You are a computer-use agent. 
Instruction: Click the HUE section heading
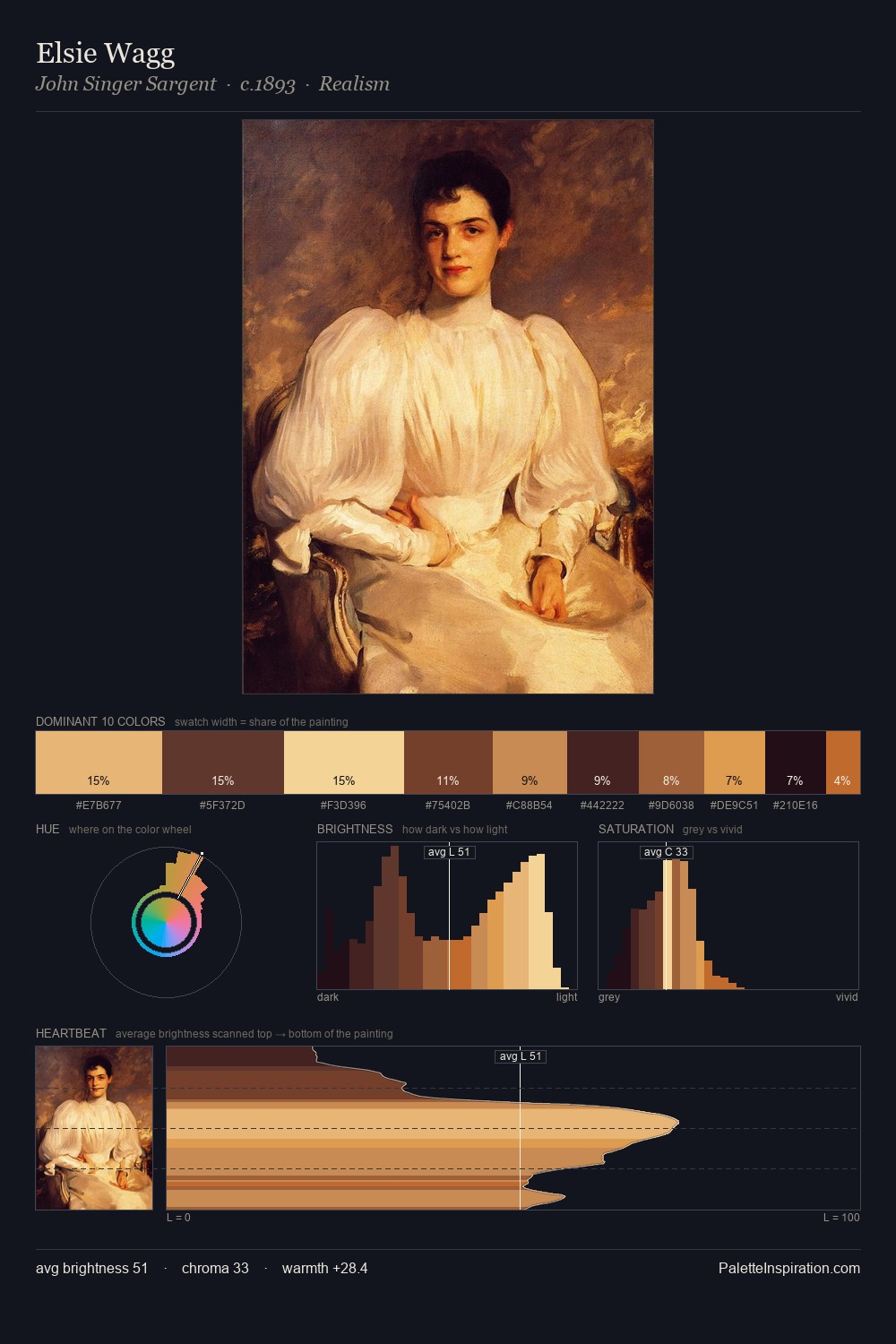pos(47,829)
